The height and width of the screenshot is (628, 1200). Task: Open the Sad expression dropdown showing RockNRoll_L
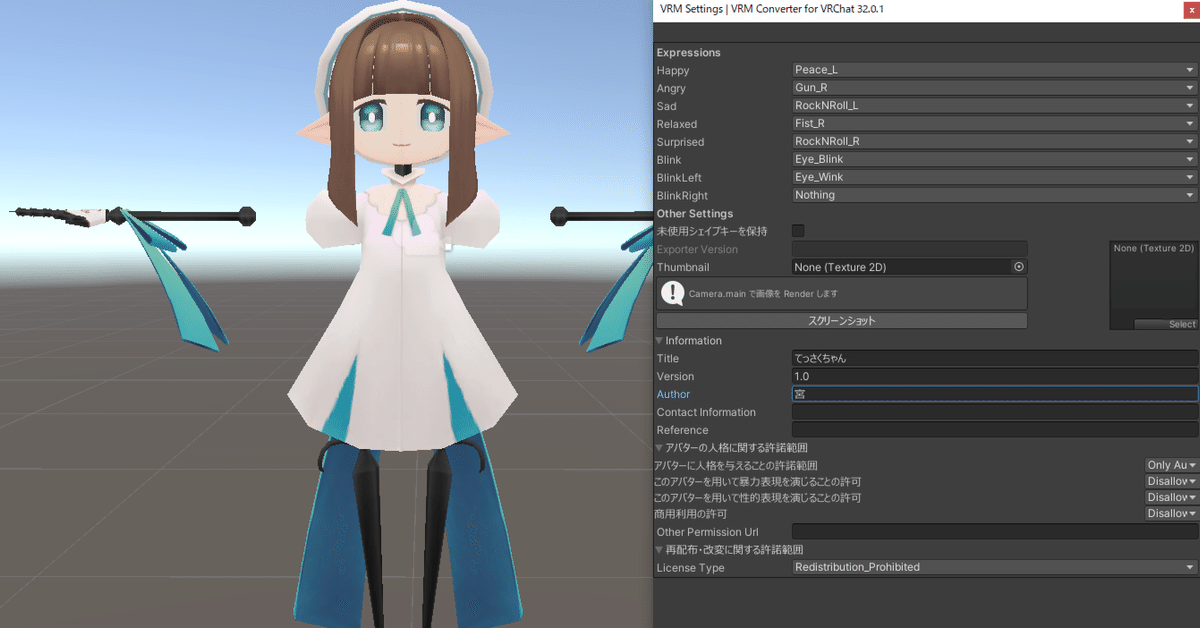[x=990, y=105]
